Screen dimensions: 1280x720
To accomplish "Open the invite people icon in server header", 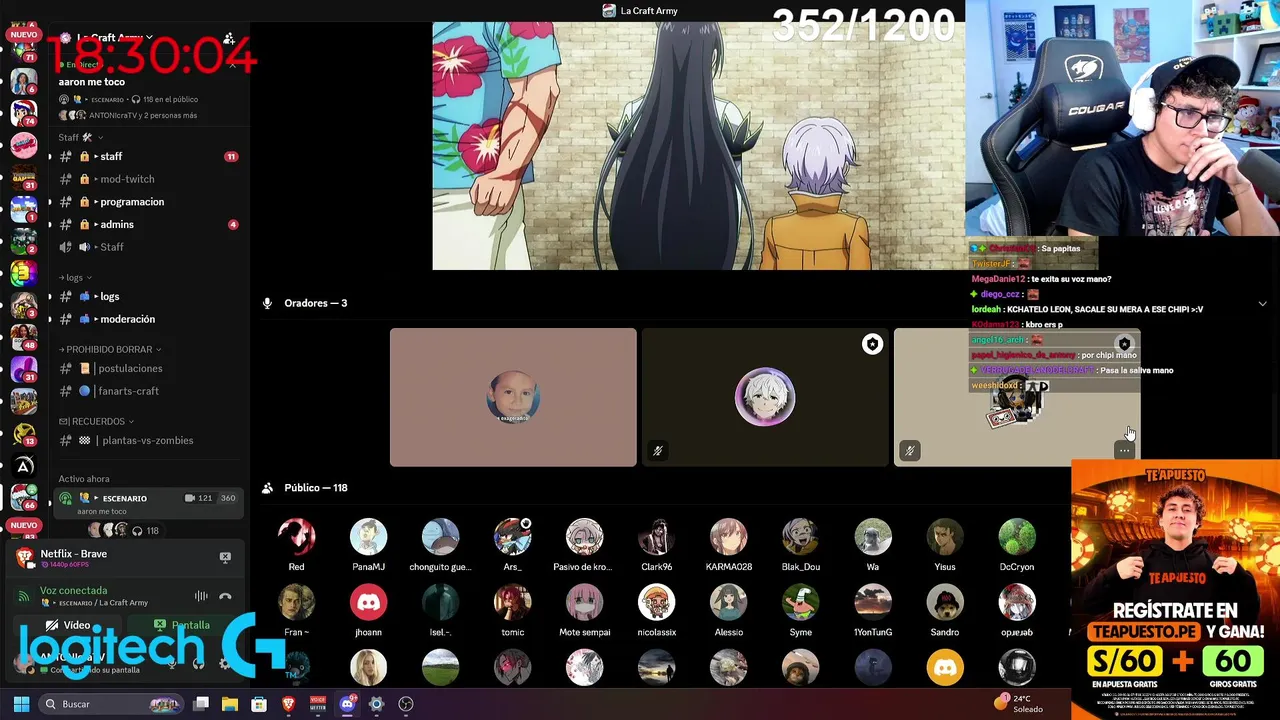I will click(229, 39).
